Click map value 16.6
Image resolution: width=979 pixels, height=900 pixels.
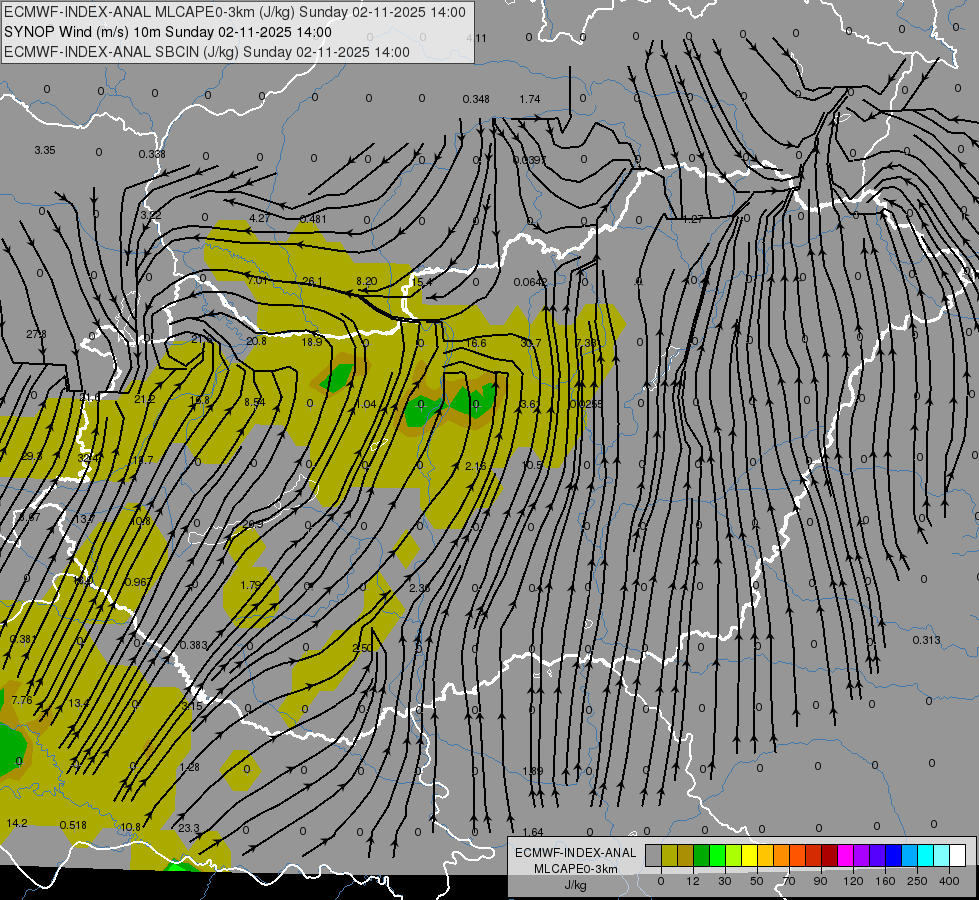pyautogui.click(x=476, y=343)
